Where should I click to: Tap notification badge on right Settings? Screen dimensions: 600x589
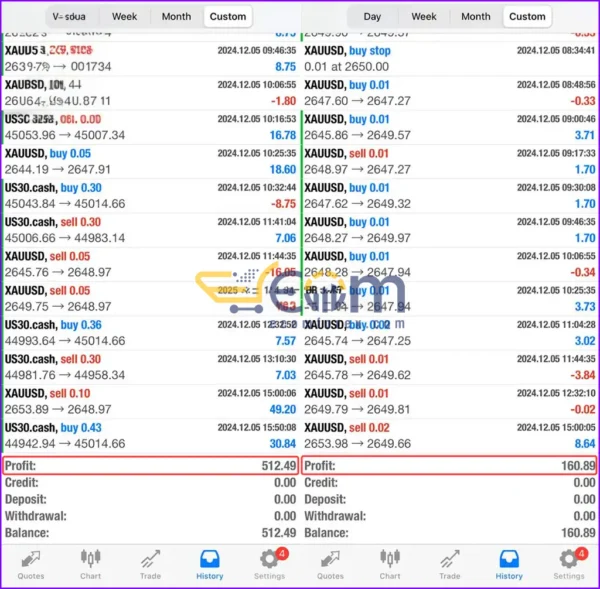[x=581, y=553]
